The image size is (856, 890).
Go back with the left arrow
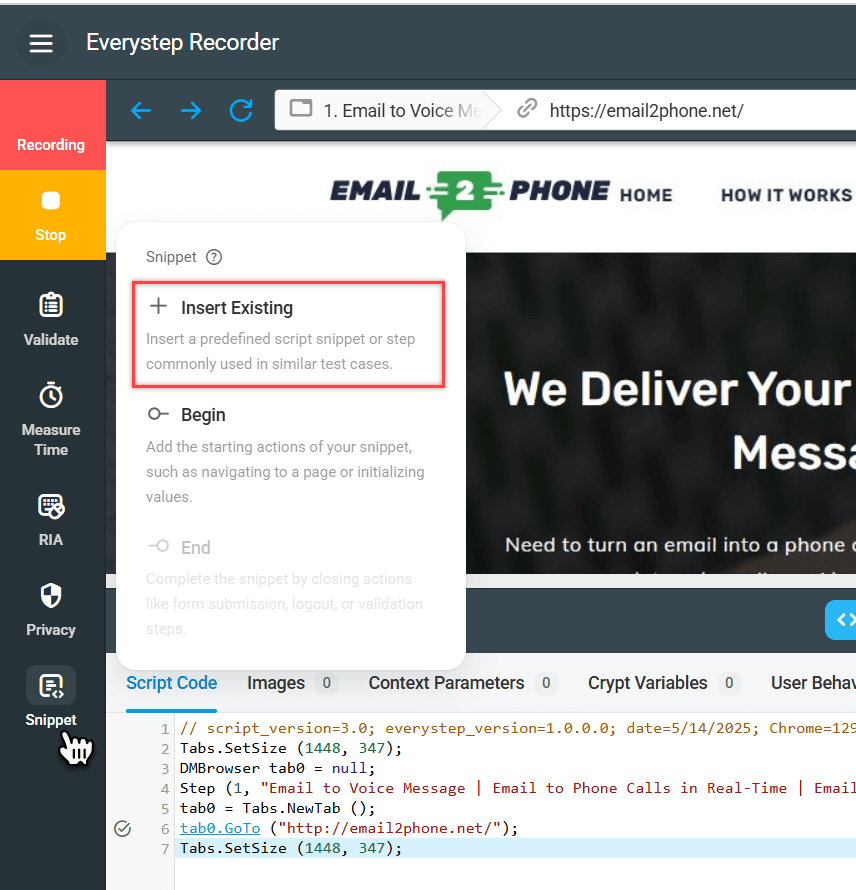tap(141, 110)
